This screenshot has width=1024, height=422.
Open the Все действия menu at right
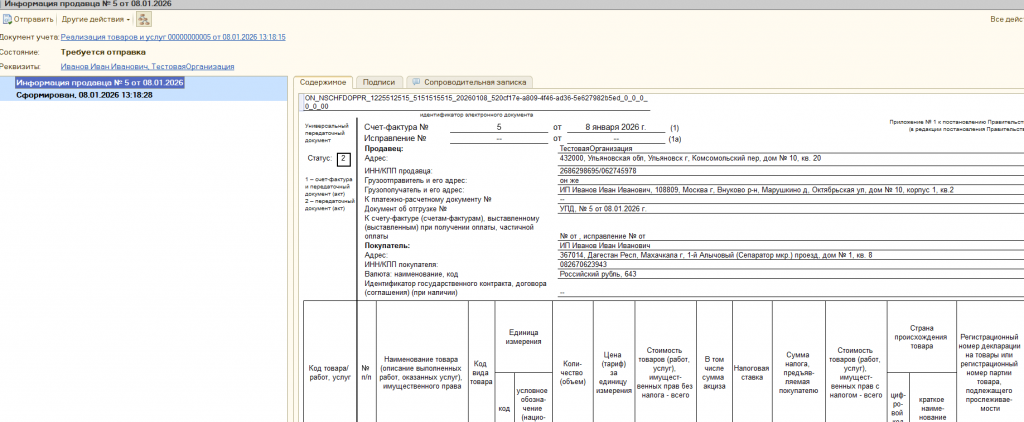(1006, 19)
